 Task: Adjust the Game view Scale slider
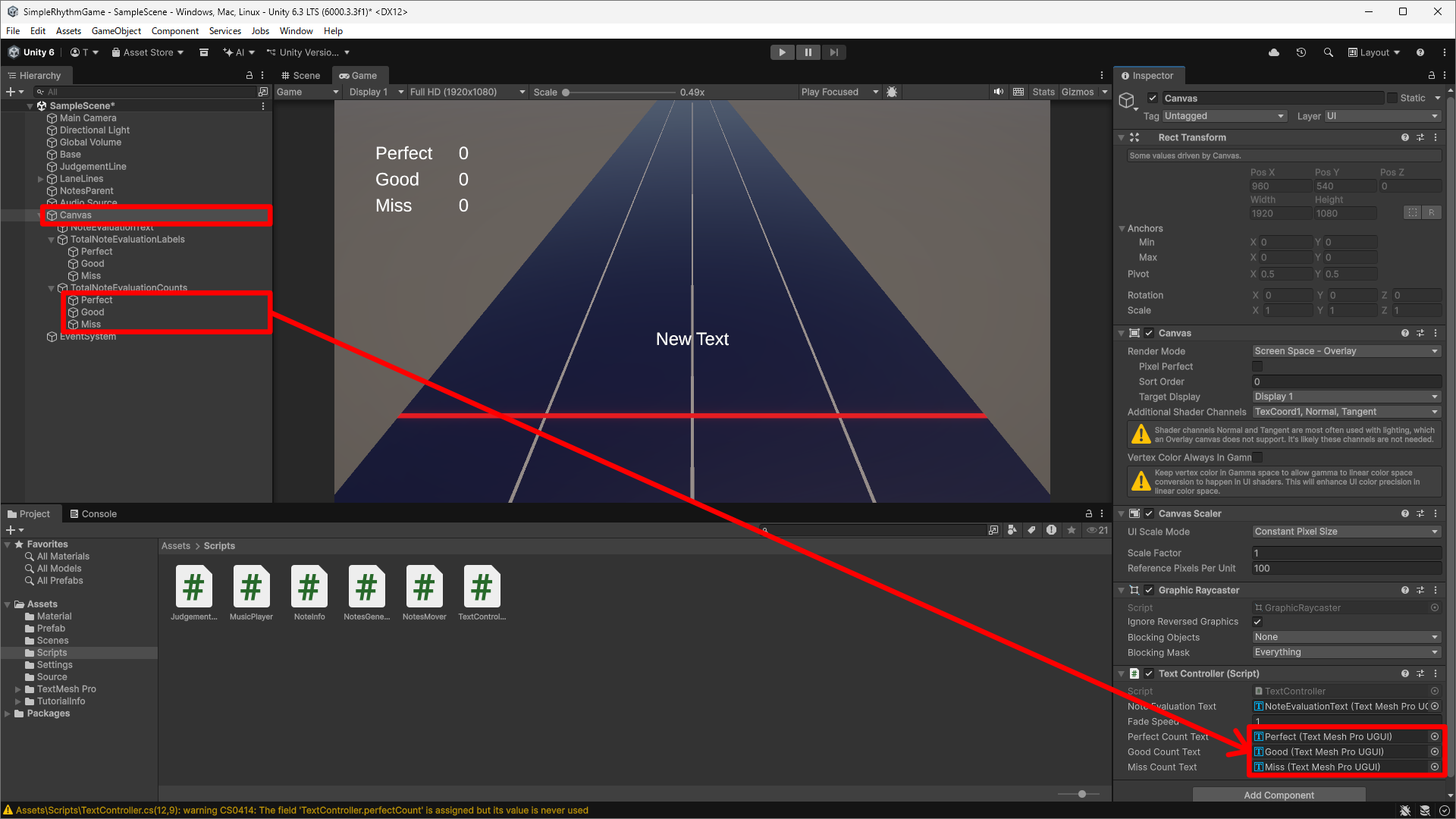[x=566, y=93]
